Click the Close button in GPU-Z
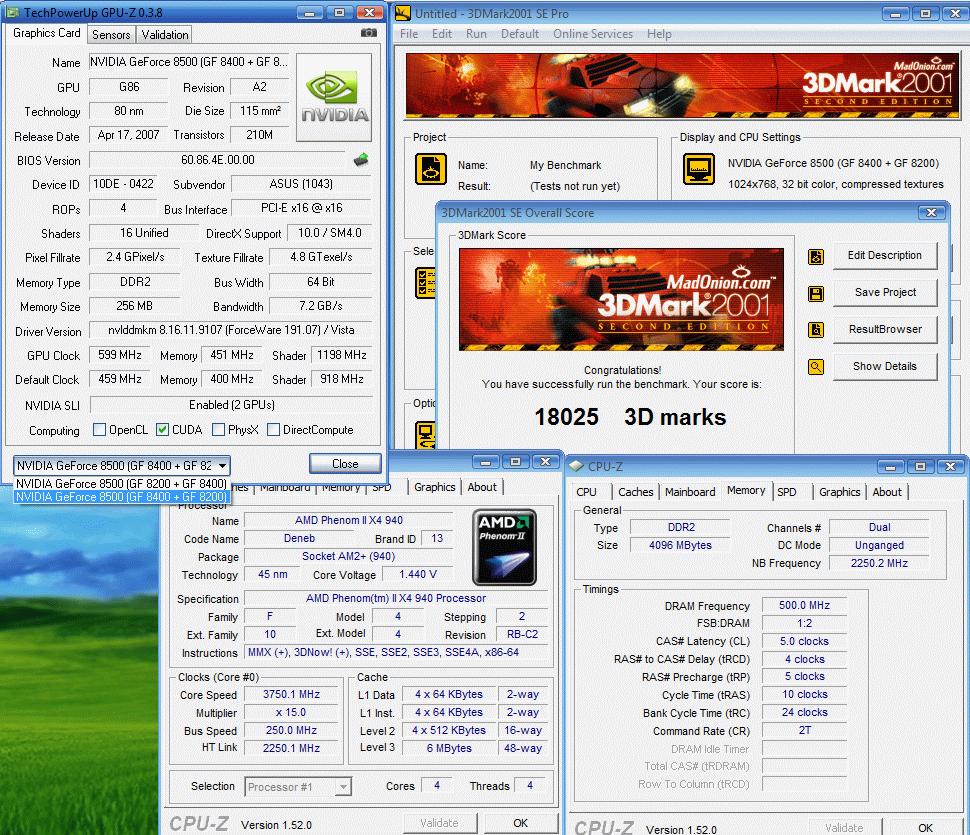This screenshot has width=970, height=835. (345, 464)
